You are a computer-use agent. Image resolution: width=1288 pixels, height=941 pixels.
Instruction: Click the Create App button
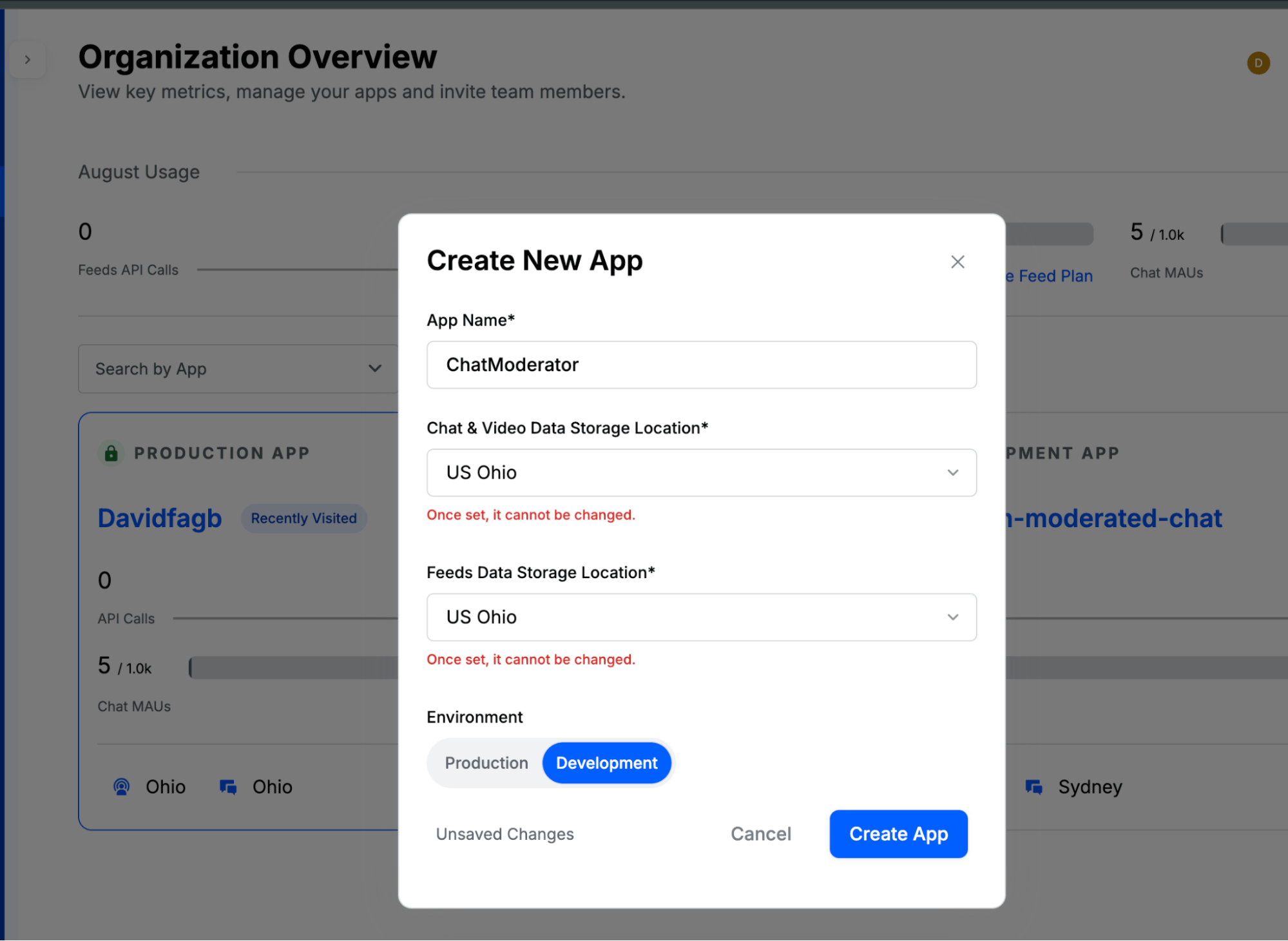pos(898,834)
